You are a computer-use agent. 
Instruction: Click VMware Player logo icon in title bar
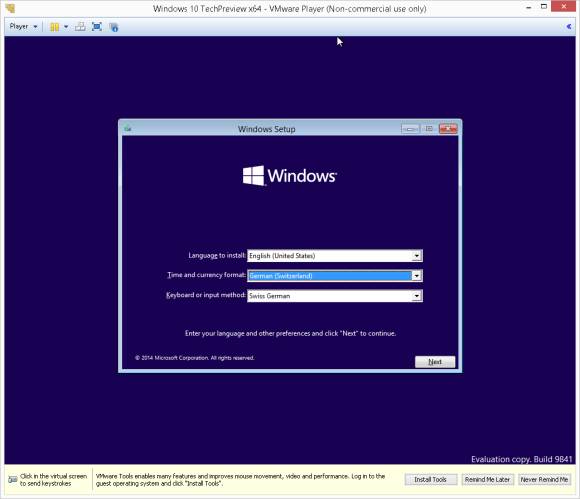click(10, 8)
